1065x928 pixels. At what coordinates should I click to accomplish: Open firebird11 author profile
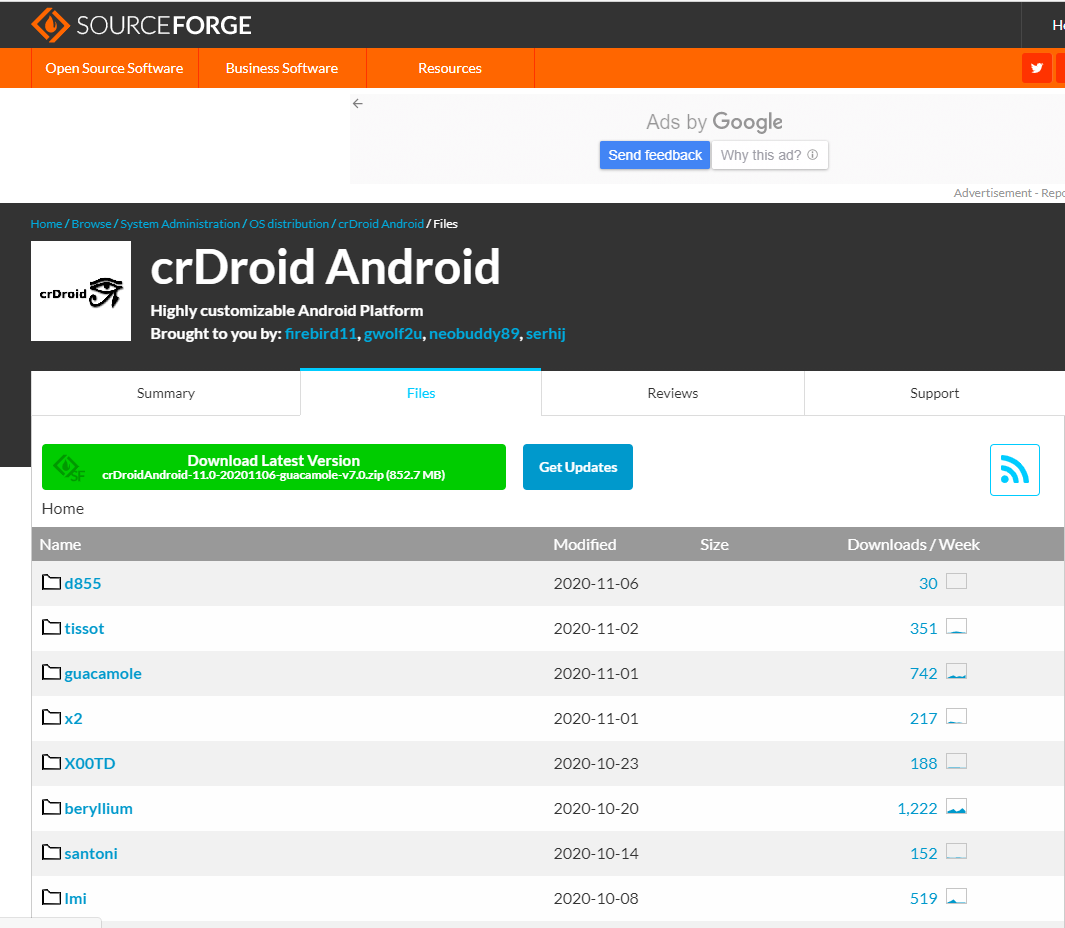321,334
